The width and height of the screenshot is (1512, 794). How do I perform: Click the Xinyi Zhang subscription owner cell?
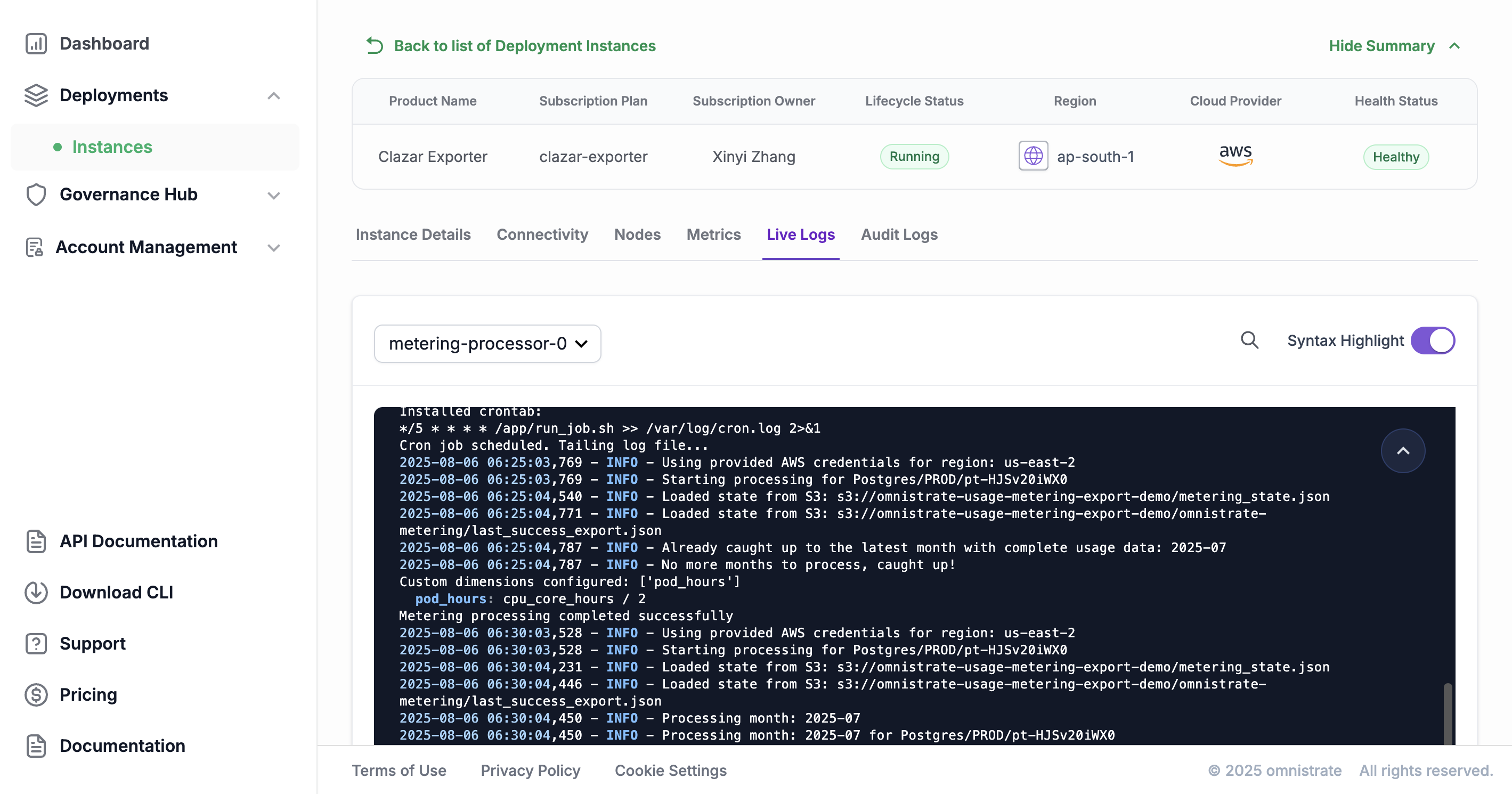754,156
